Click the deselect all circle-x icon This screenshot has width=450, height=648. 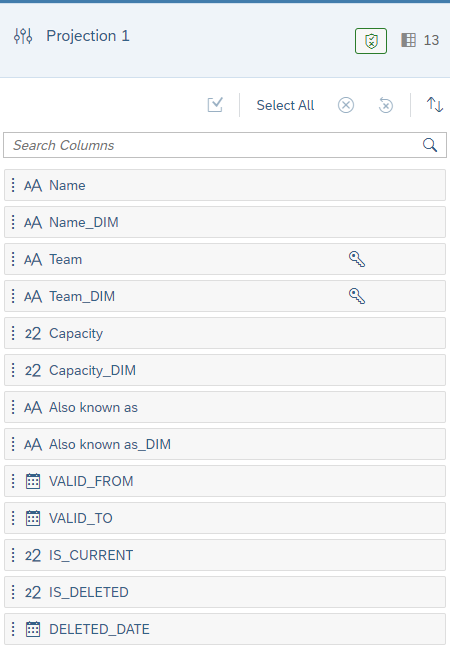(345, 105)
